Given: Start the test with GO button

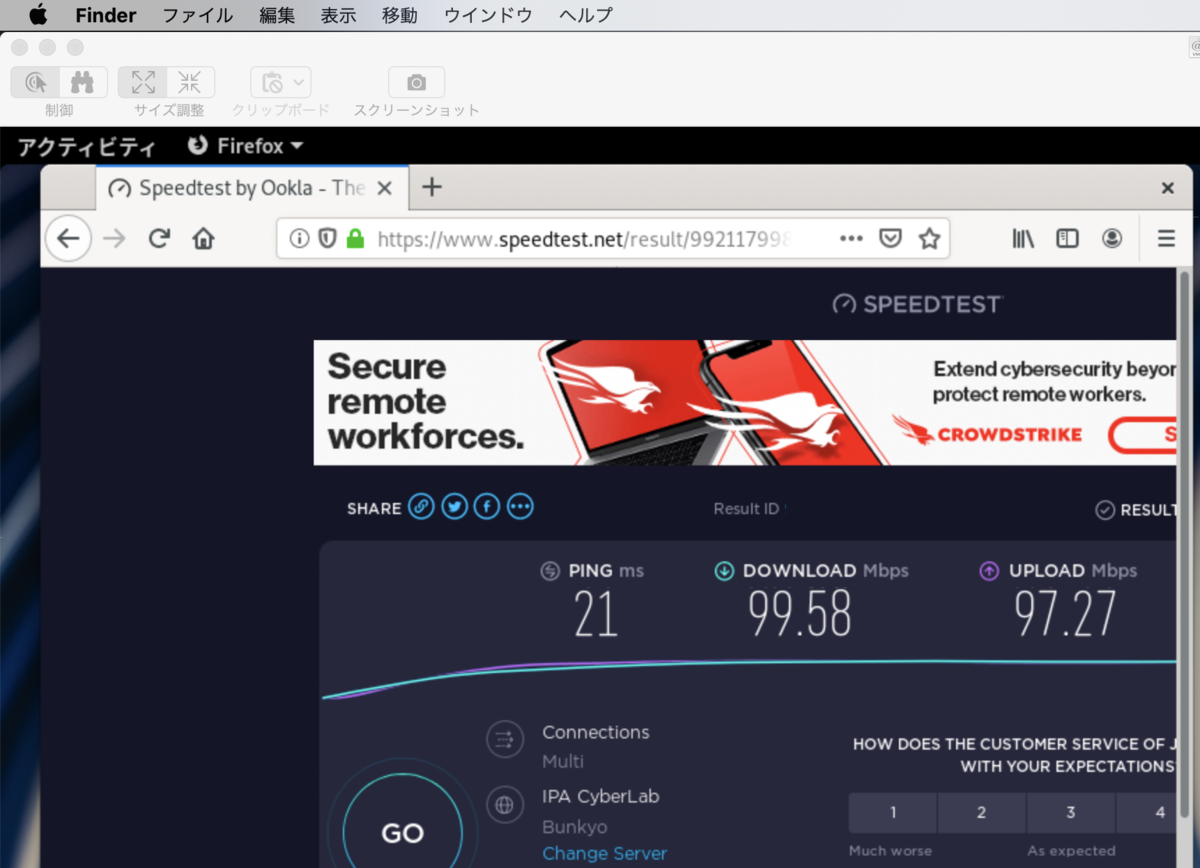Looking at the screenshot, I should click(x=402, y=833).
